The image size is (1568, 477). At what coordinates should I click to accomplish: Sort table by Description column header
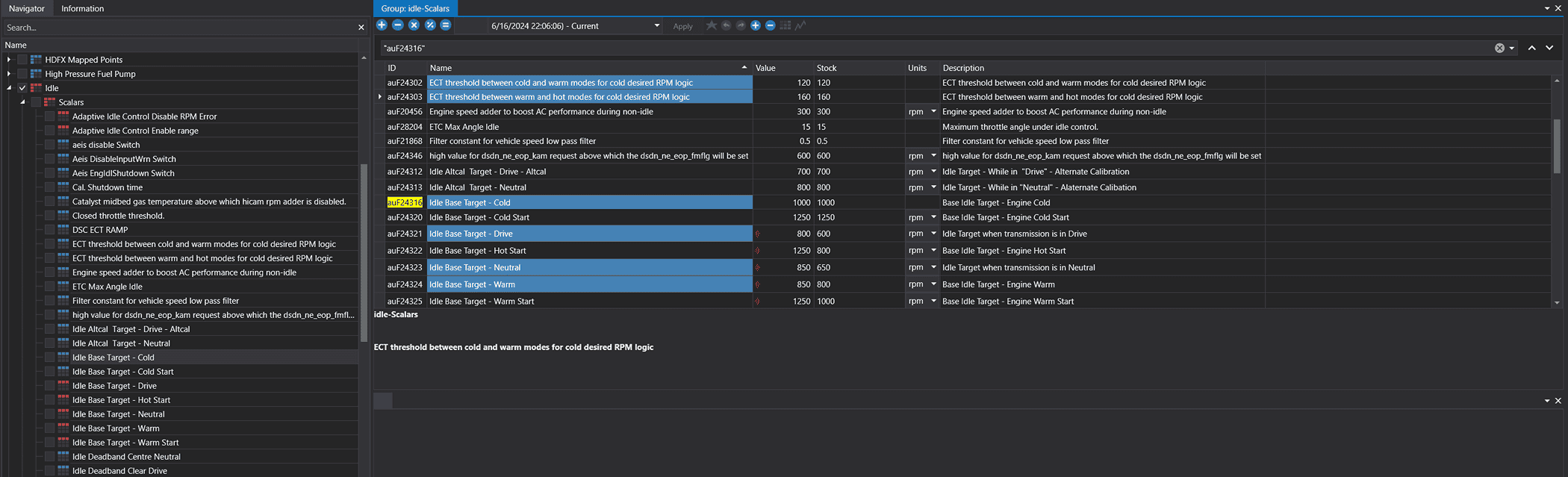pos(962,68)
